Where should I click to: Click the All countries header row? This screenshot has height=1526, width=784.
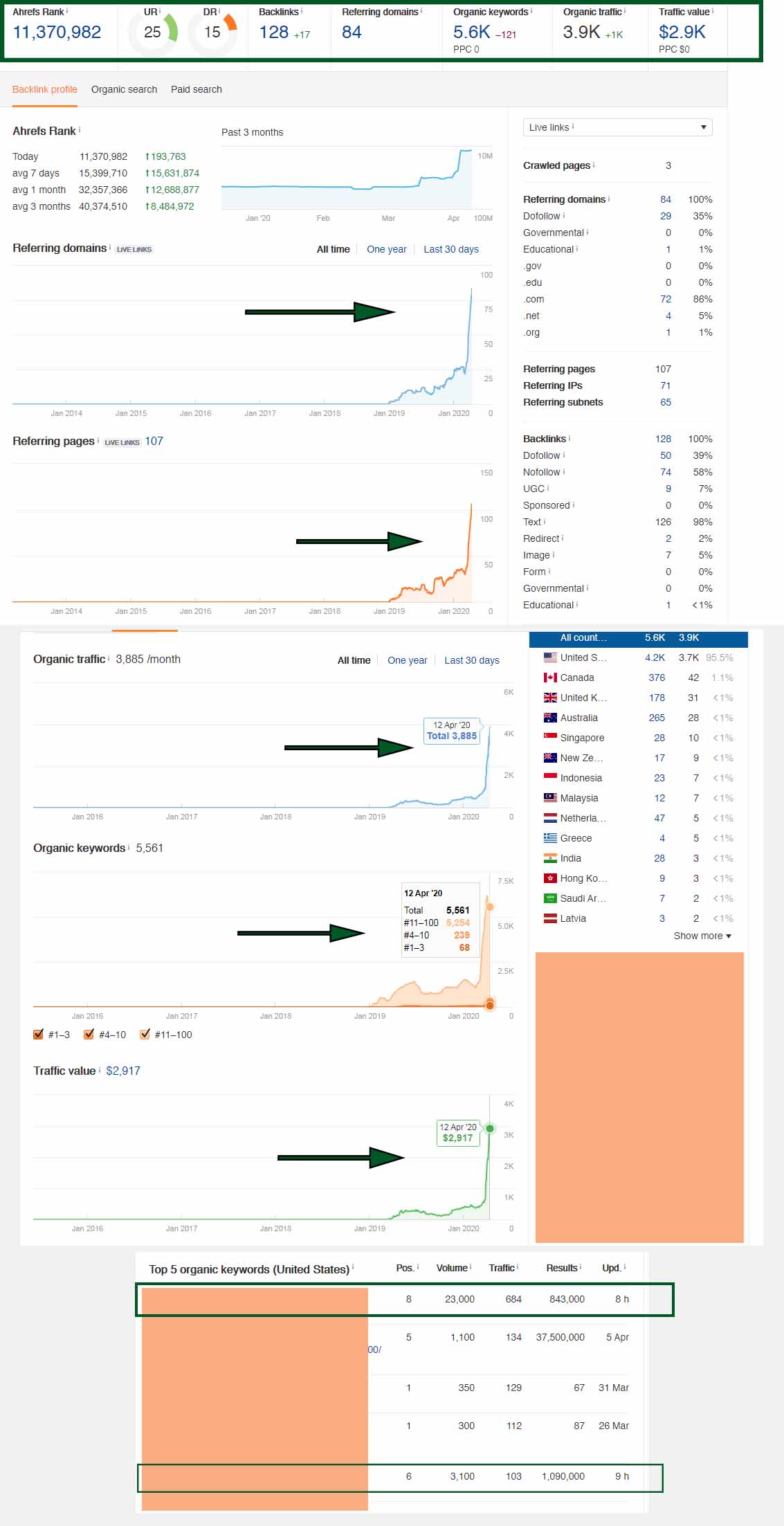[x=639, y=638]
